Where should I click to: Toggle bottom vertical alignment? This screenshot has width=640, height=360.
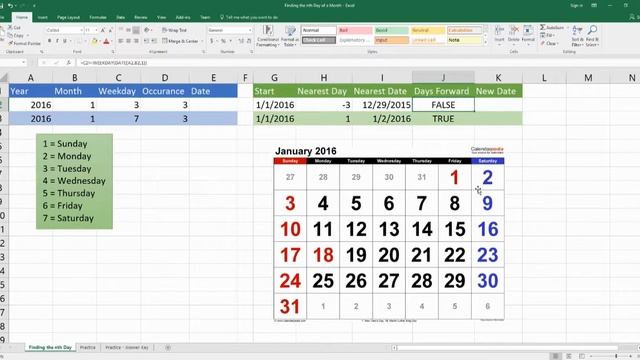[x=136, y=30]
